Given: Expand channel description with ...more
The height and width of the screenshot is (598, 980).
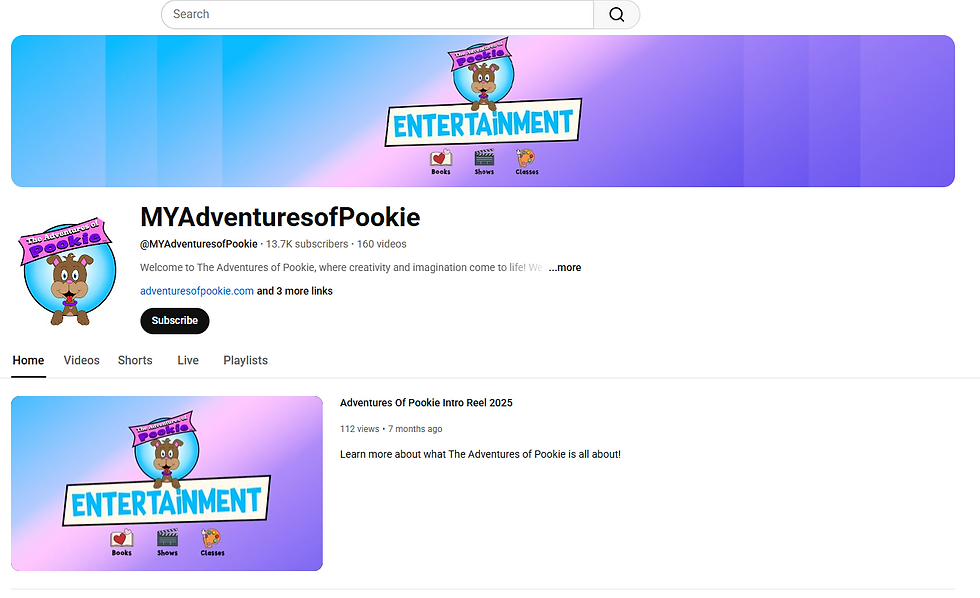Looking at the screenshot, I should [x=564, y=267].
